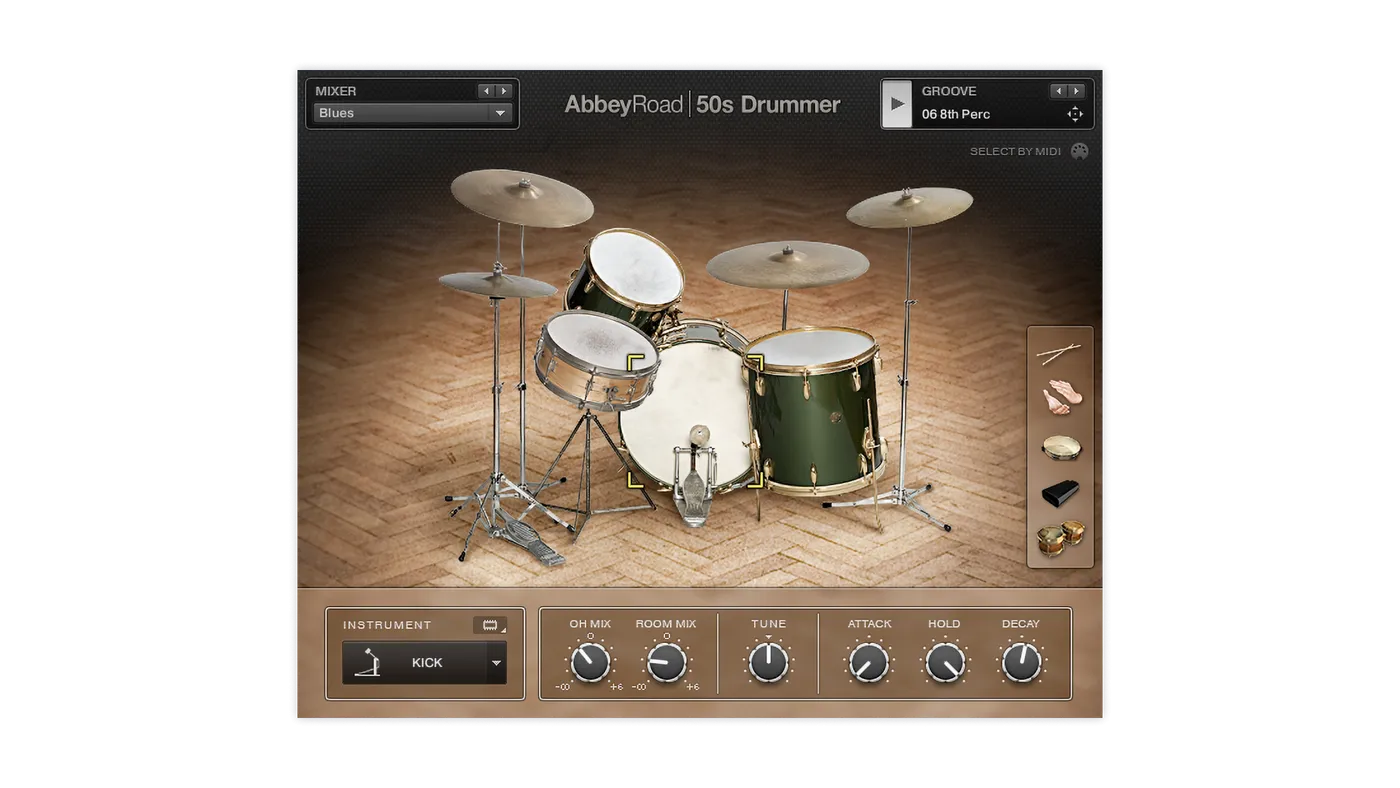Select the tambourine percussion icon
The image size is (1400, 788).
coord(1061,448)
